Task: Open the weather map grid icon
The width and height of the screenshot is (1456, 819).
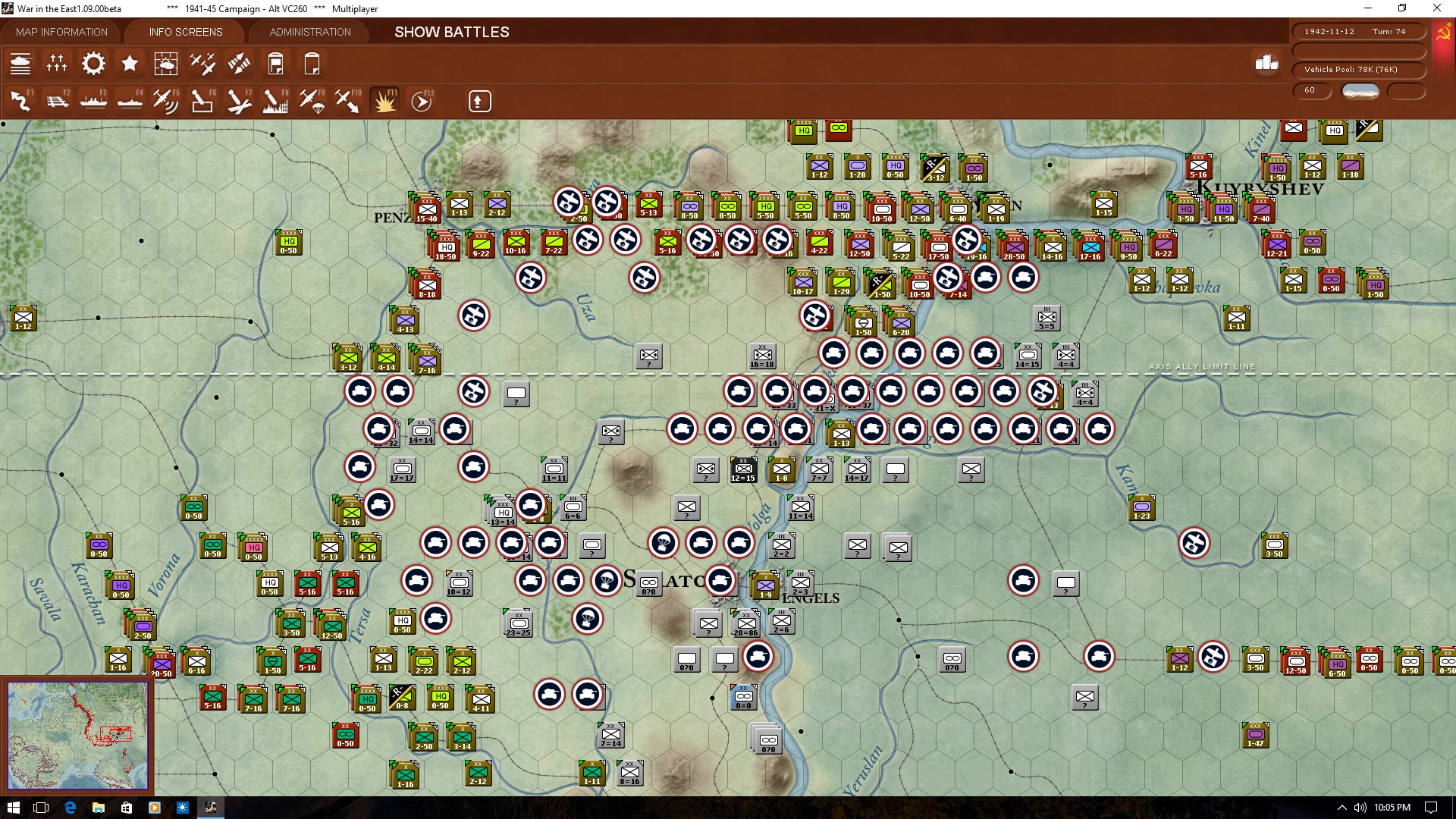Action: [x=166, y=64]
